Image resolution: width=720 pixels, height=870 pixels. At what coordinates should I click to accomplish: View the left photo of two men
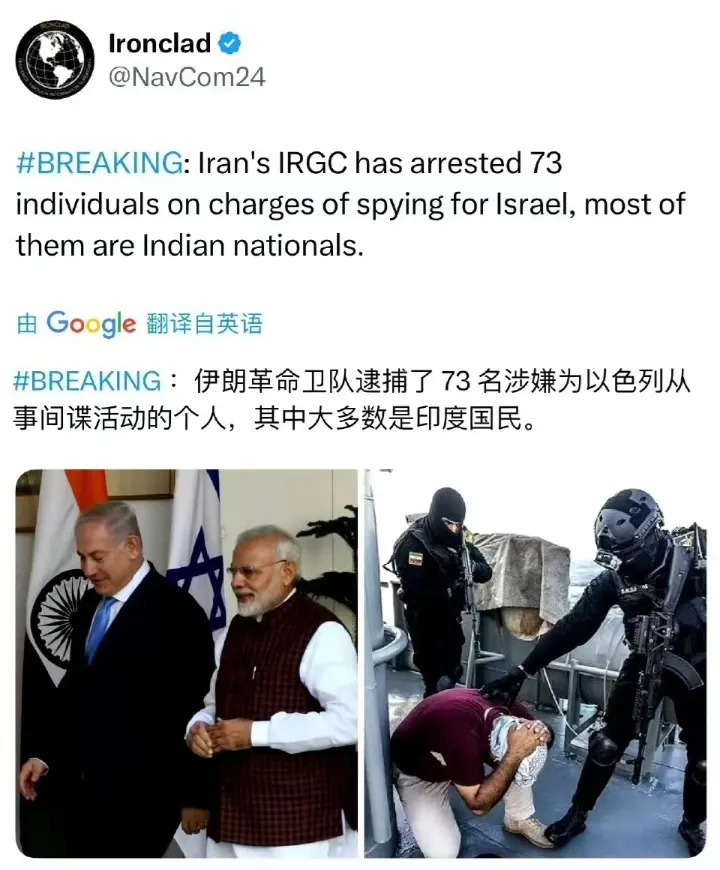coord(186,663)
